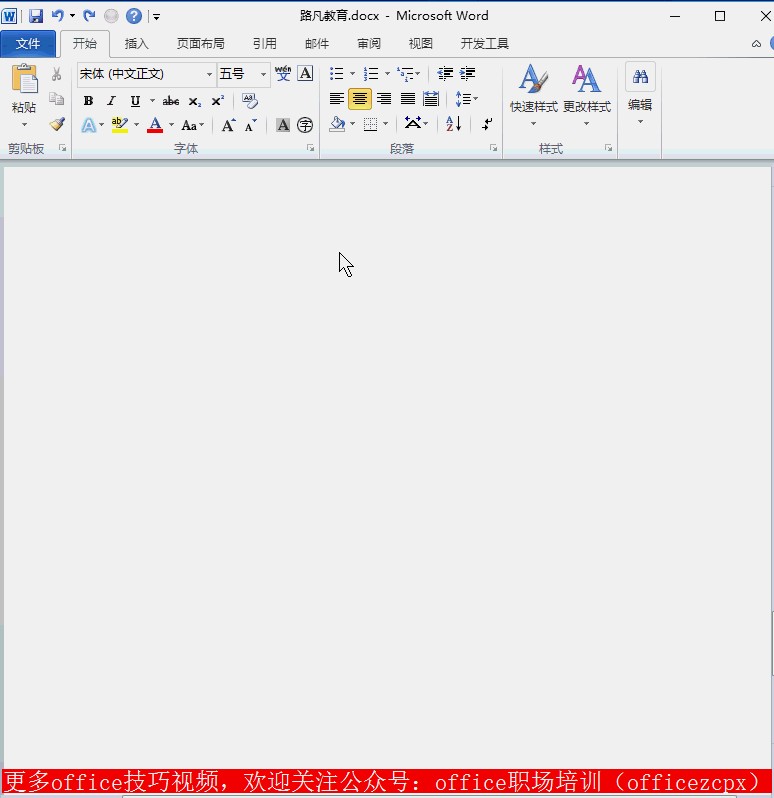
Task: Click the Save icon in quick access toolbar
Action: (36, 16)
